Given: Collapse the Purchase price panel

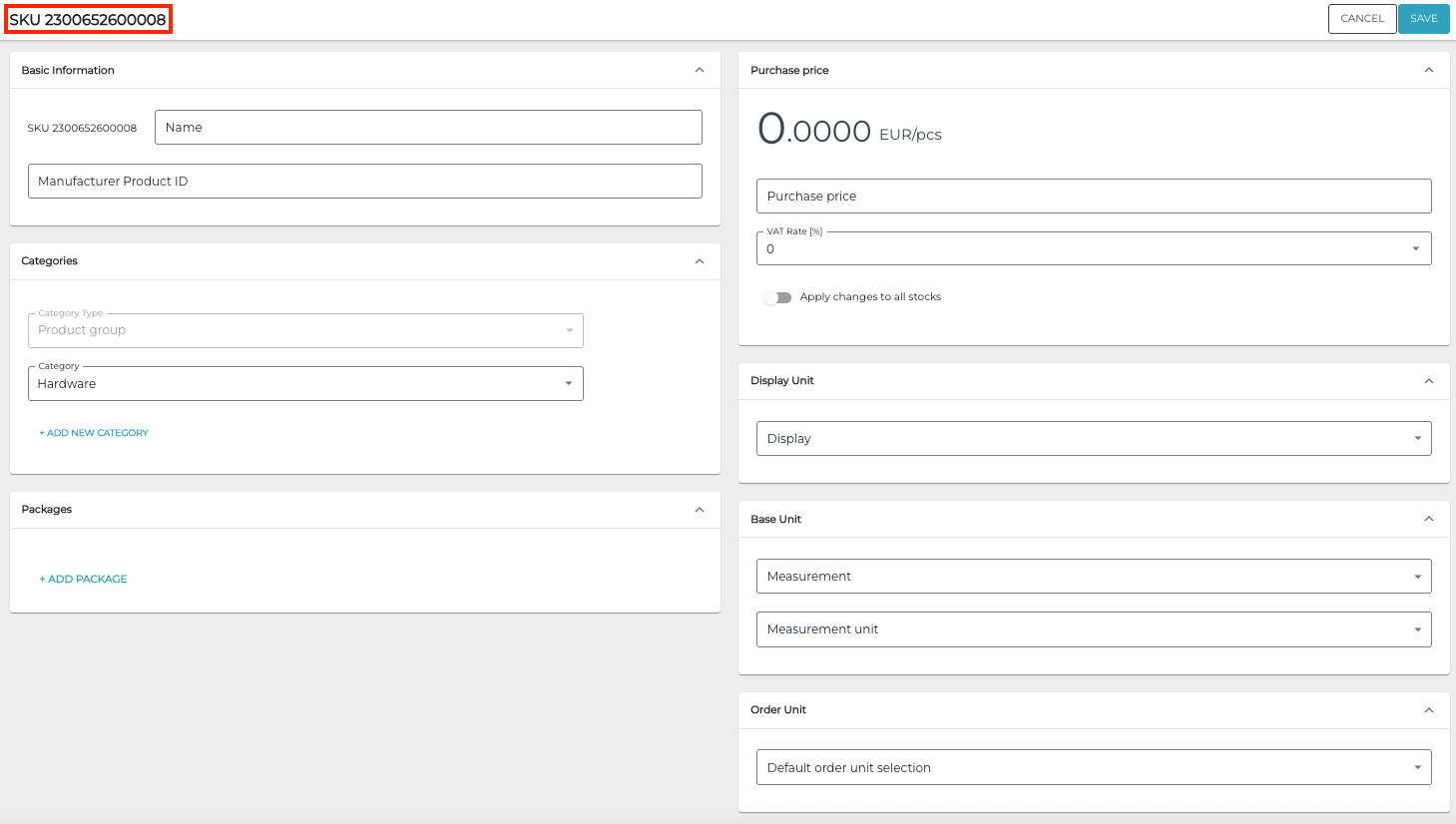Looking at the screenshot, I should pyautogui.click(x=1428, y=70).
